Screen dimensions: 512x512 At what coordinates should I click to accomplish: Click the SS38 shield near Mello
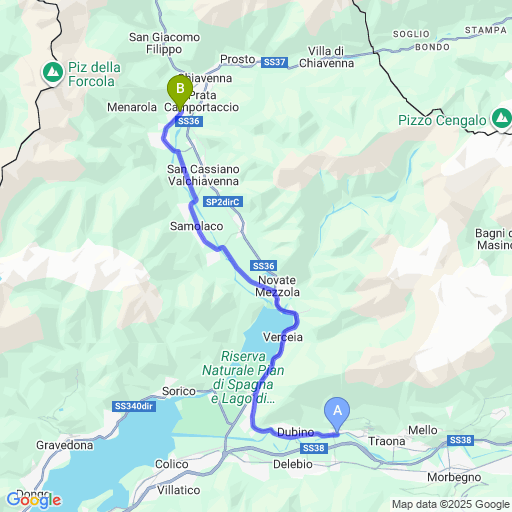tap(460, 440)
